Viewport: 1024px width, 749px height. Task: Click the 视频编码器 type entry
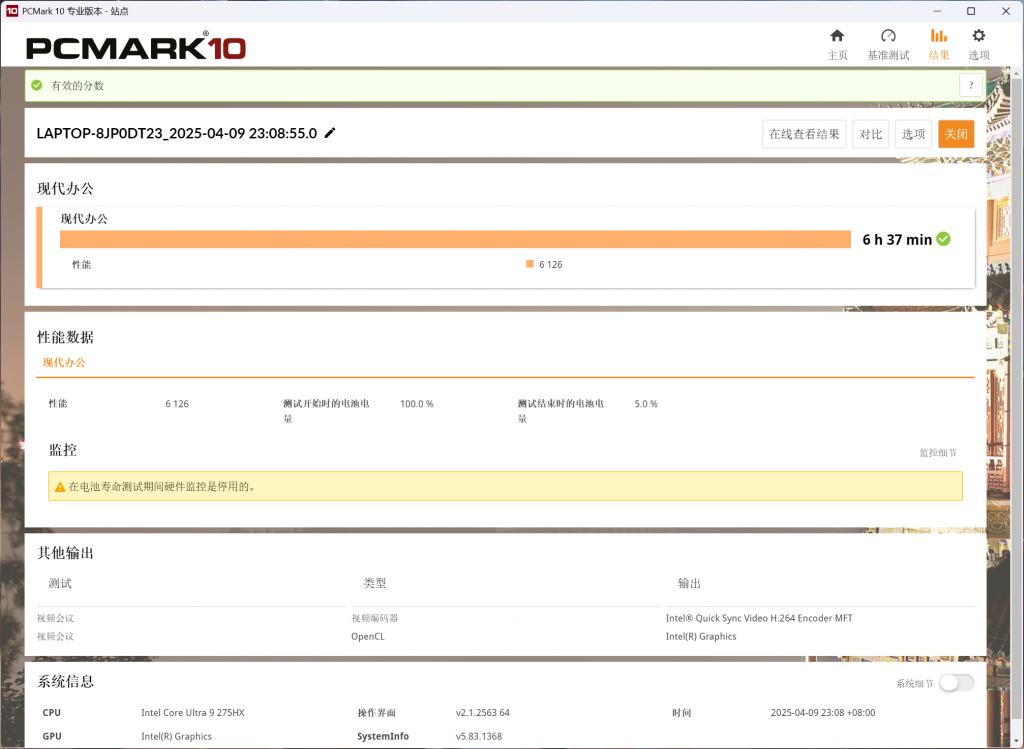coord(374,618)
